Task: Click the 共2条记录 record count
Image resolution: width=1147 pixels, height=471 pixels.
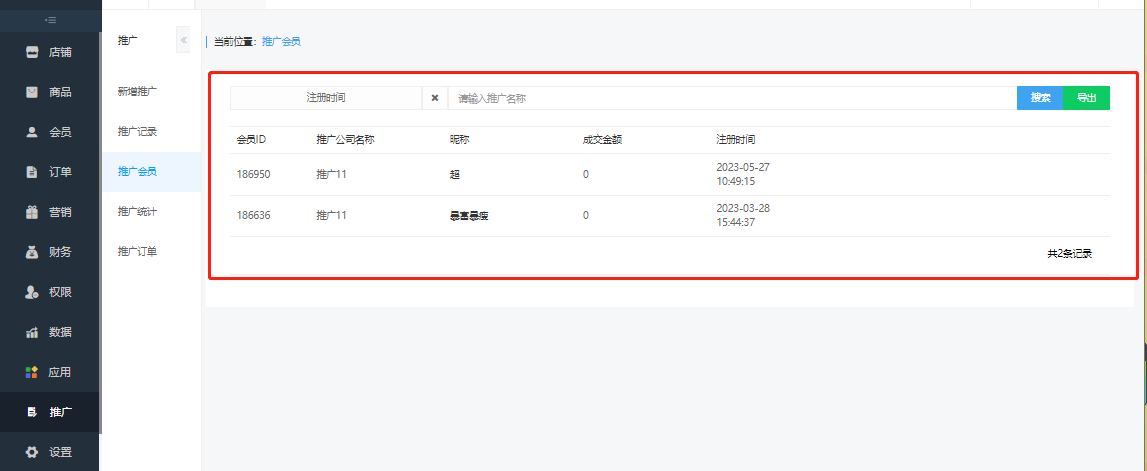Action: [x=1069, y=254]
